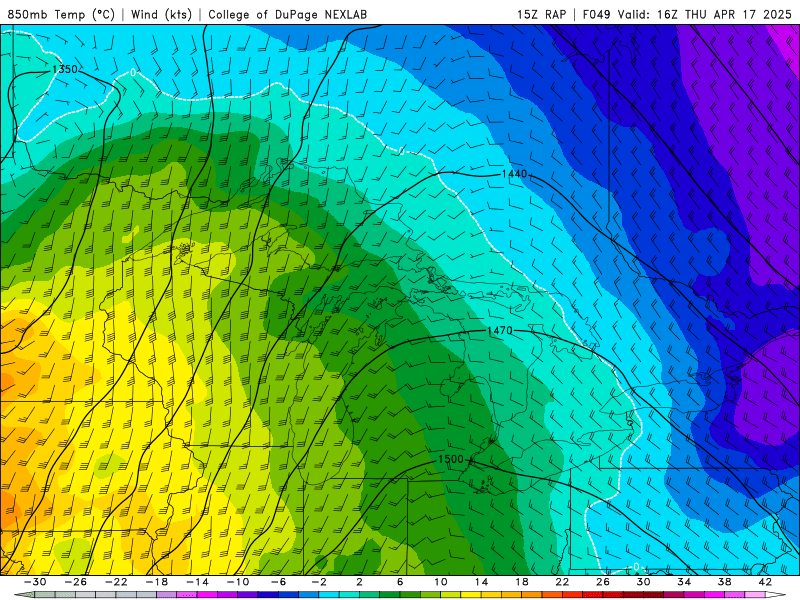The width and height of the screenshot is (800, 600).
Task: Click the positive 14 color scale label
Action: pyautogui.click(x=481, y=582)
